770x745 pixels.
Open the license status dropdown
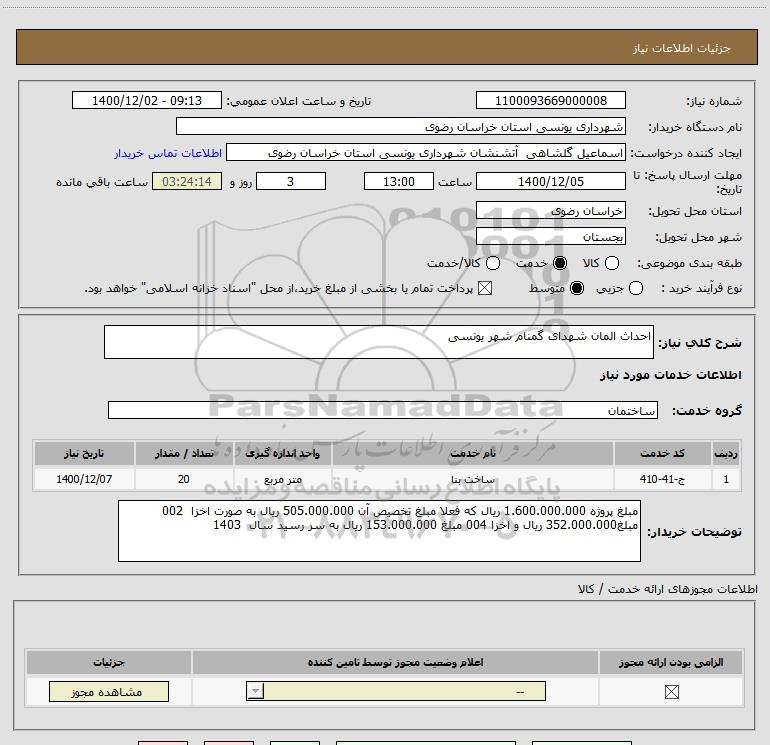pyautogui.click(x=396, y=691)
